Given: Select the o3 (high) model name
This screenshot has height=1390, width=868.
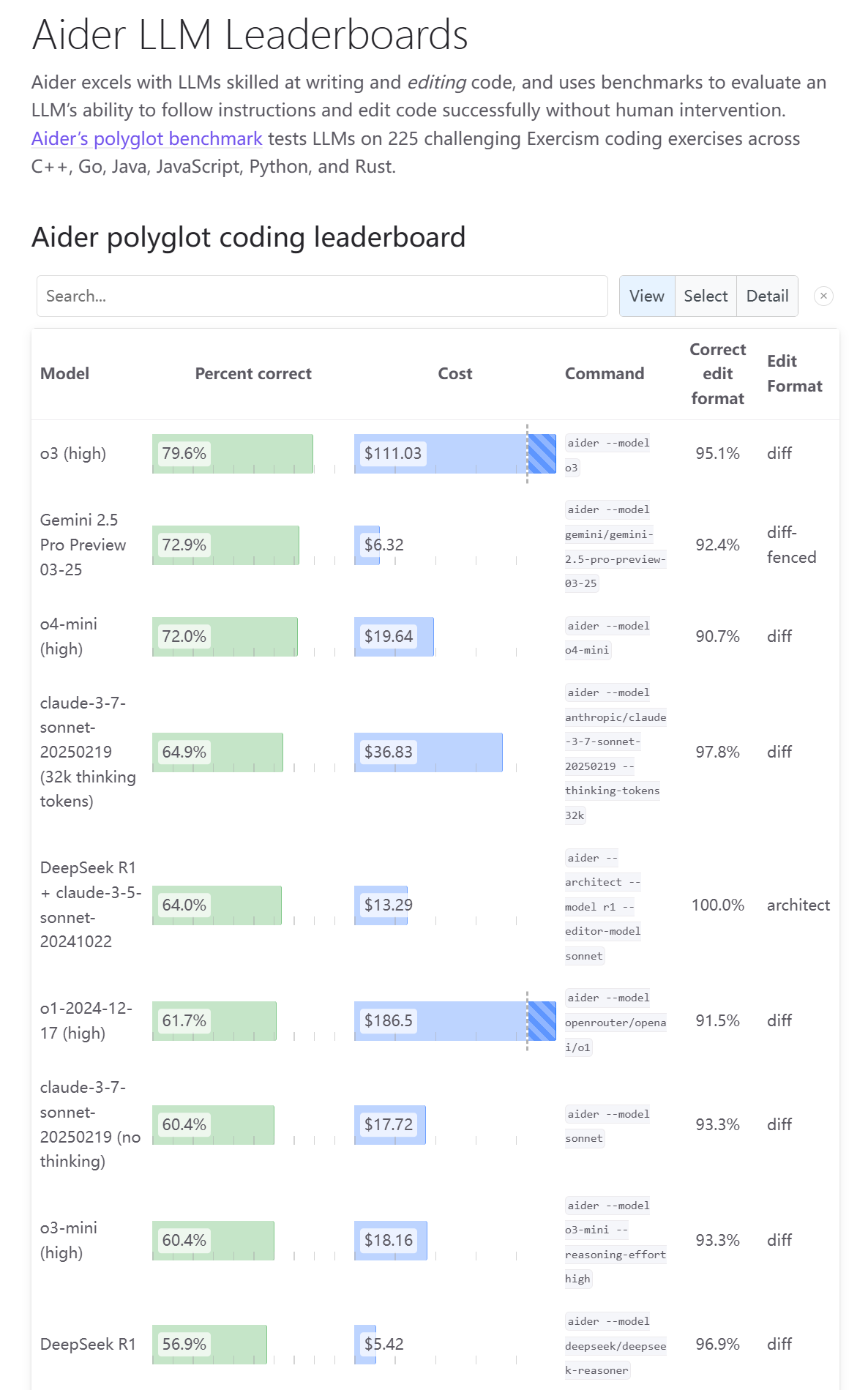Looking at the screenshot, I should pos(73,453).
